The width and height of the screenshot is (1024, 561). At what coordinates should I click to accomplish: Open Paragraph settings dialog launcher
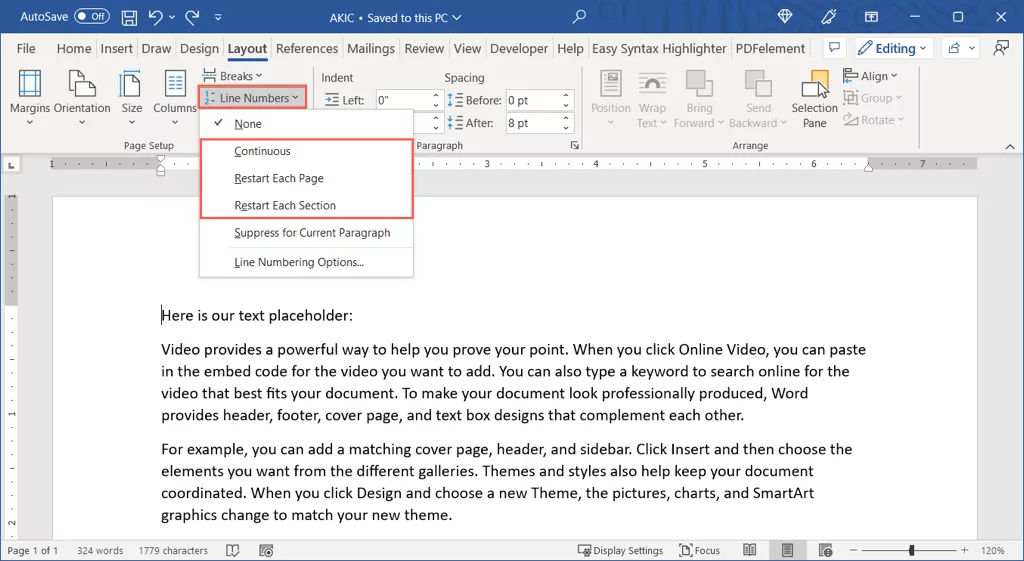coord(574,146)
